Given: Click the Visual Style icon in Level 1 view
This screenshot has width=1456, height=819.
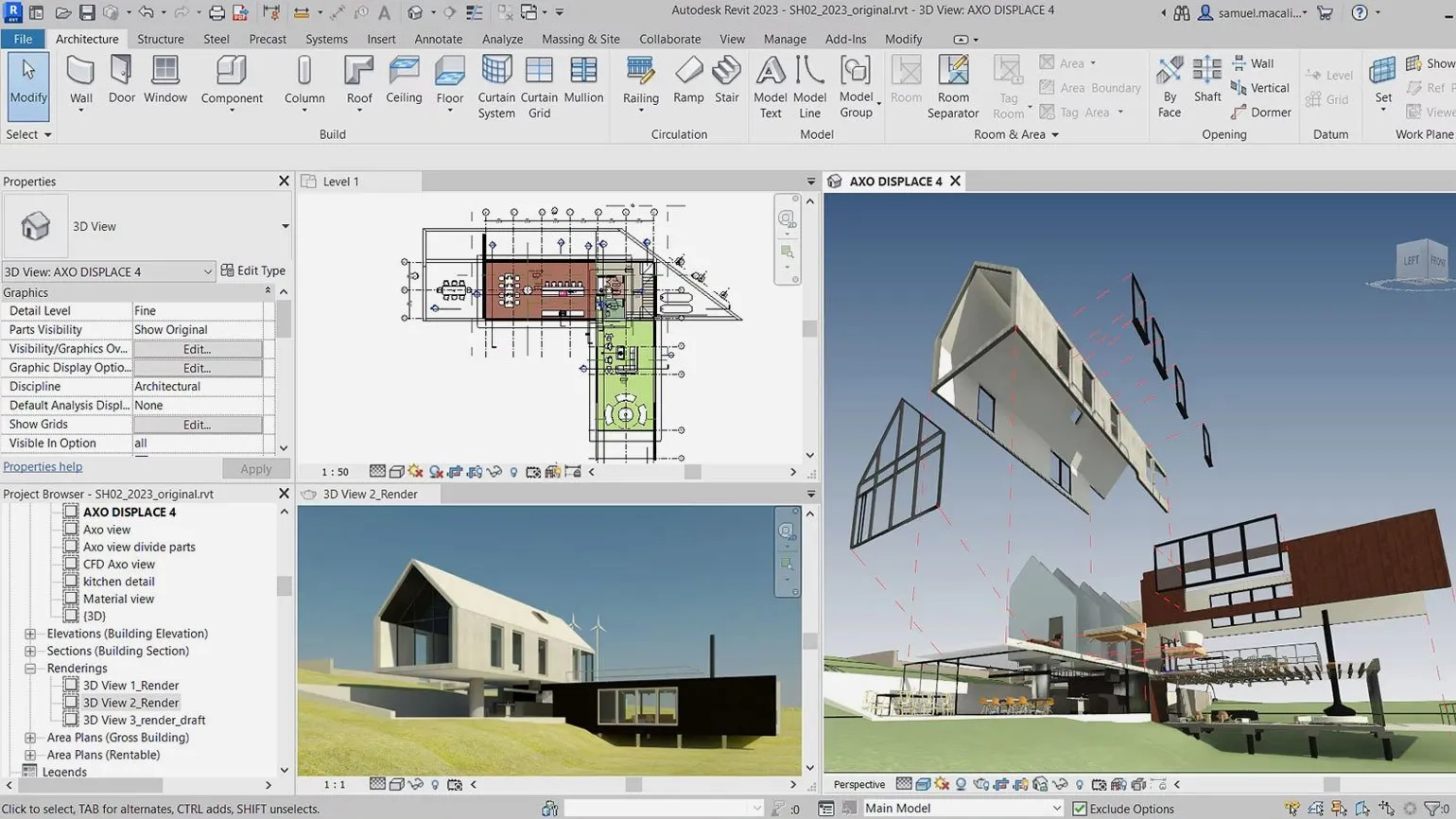Looking at the screenshot, I should pyautogui.click(x=396, y=471).
